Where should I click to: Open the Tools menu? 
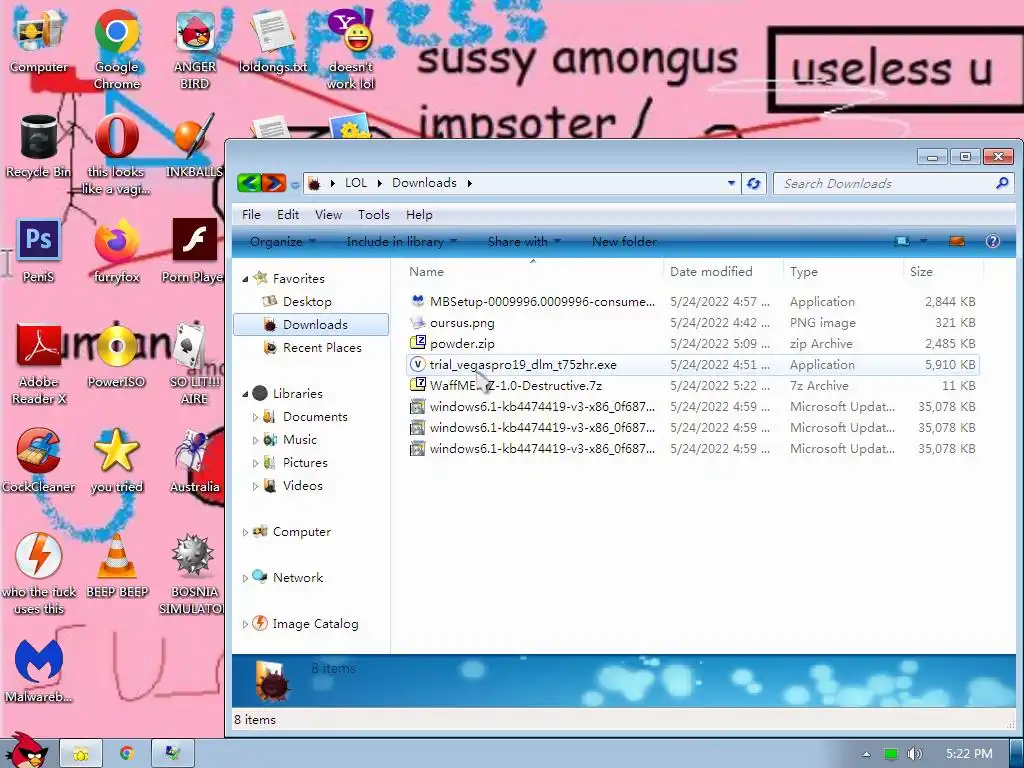[374, 215]
